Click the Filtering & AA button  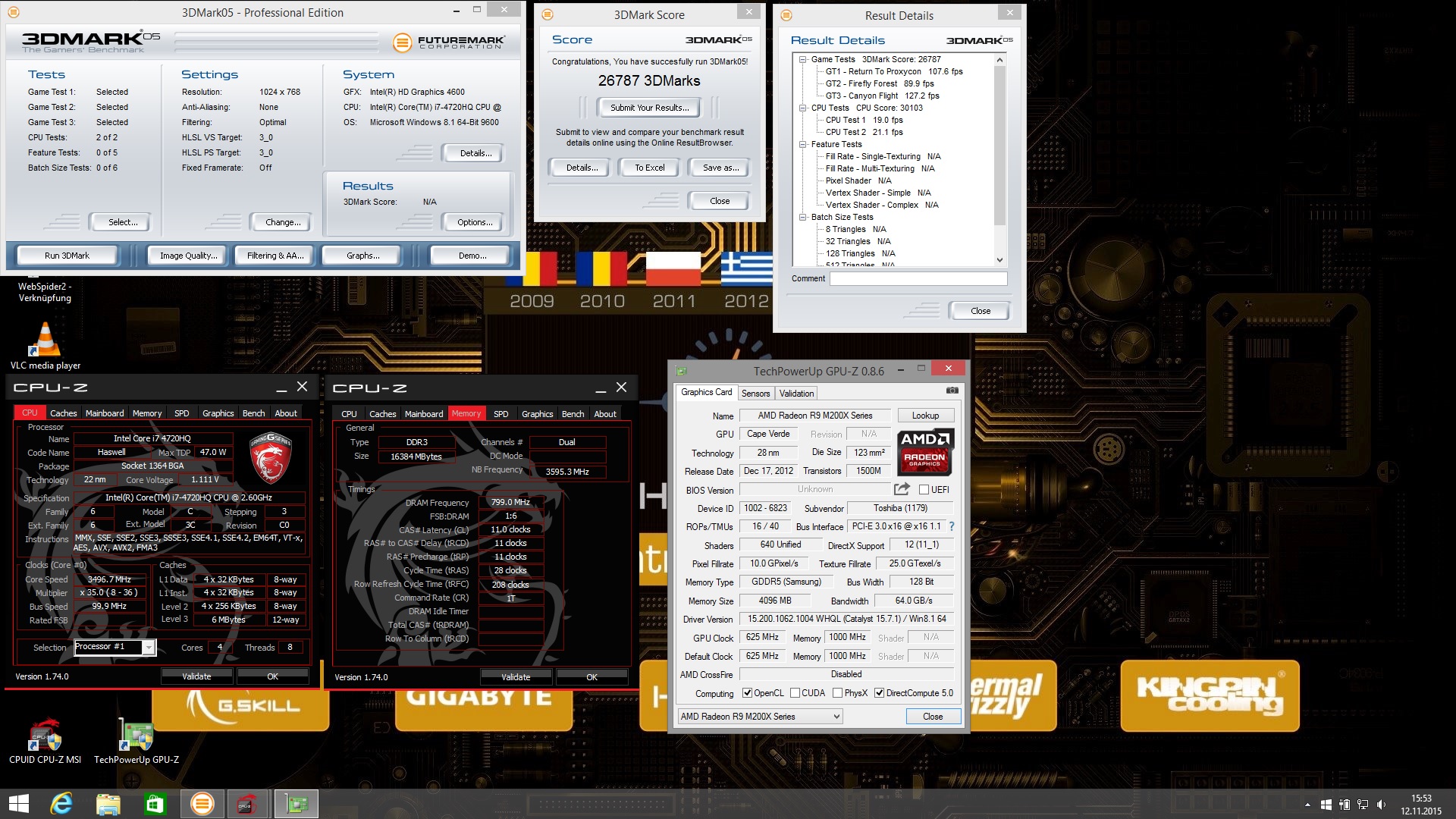click(x=275, y=256)
